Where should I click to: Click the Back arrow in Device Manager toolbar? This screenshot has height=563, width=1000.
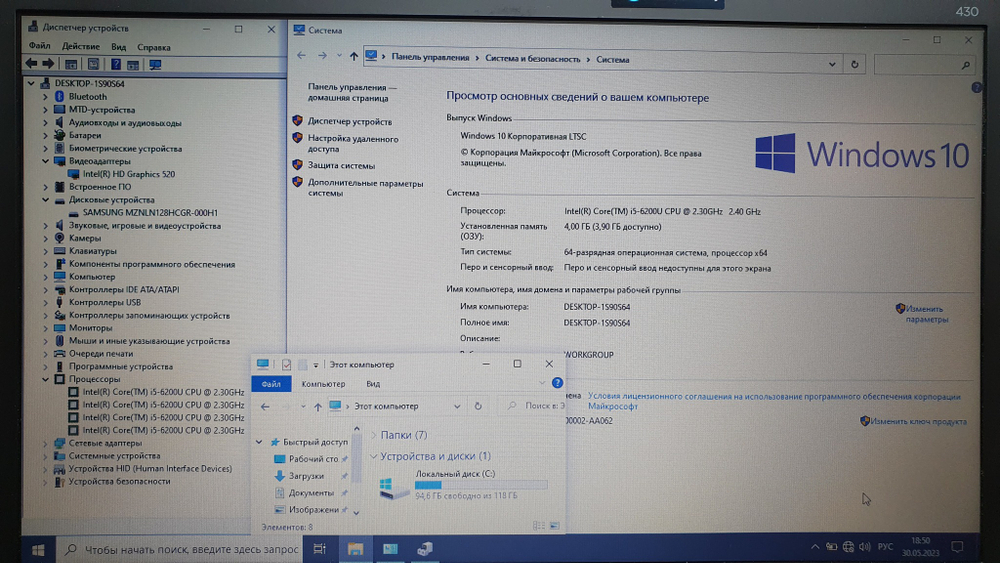click(31, 64)
